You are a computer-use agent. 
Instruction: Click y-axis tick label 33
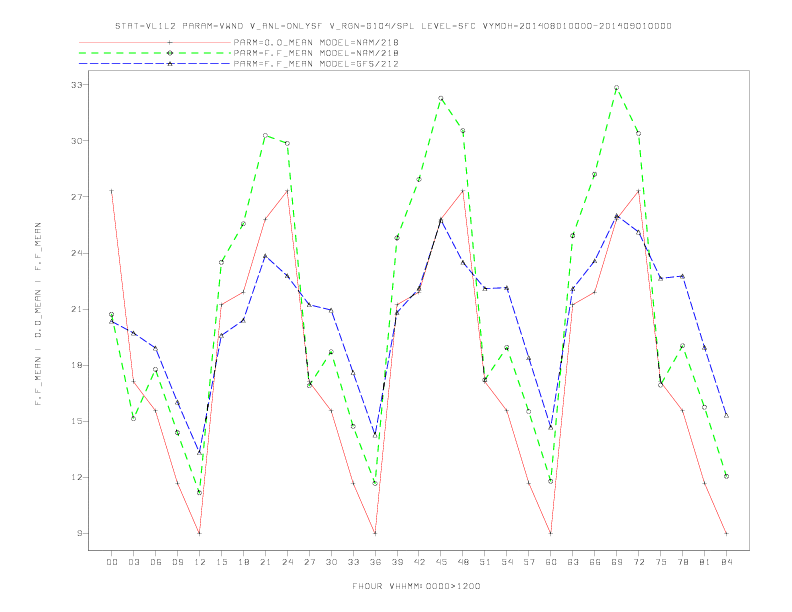[x=76, y=85]
